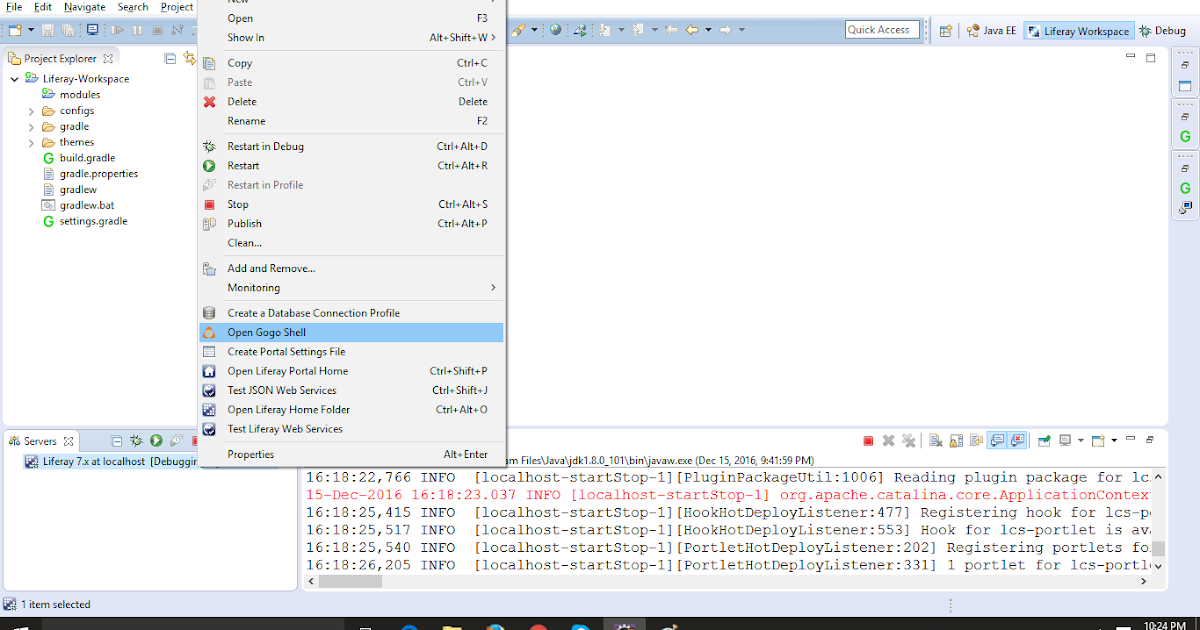
Task: Select the Debug server icon in Servers toolbar
Action: 136,440
